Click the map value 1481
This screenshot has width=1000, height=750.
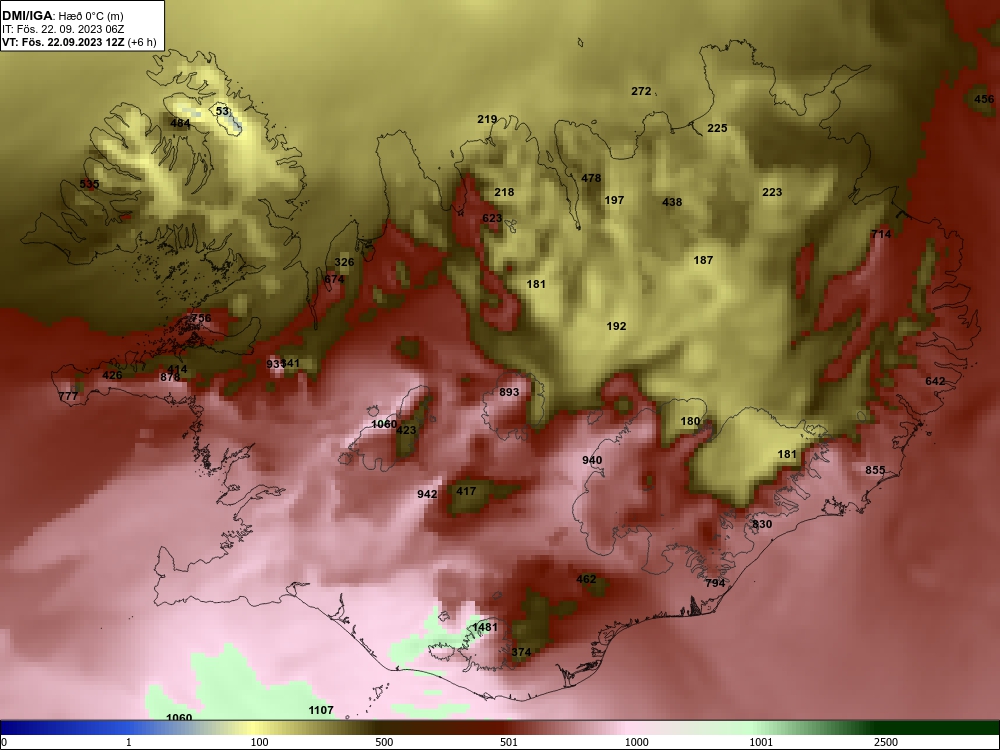[485, 627]
